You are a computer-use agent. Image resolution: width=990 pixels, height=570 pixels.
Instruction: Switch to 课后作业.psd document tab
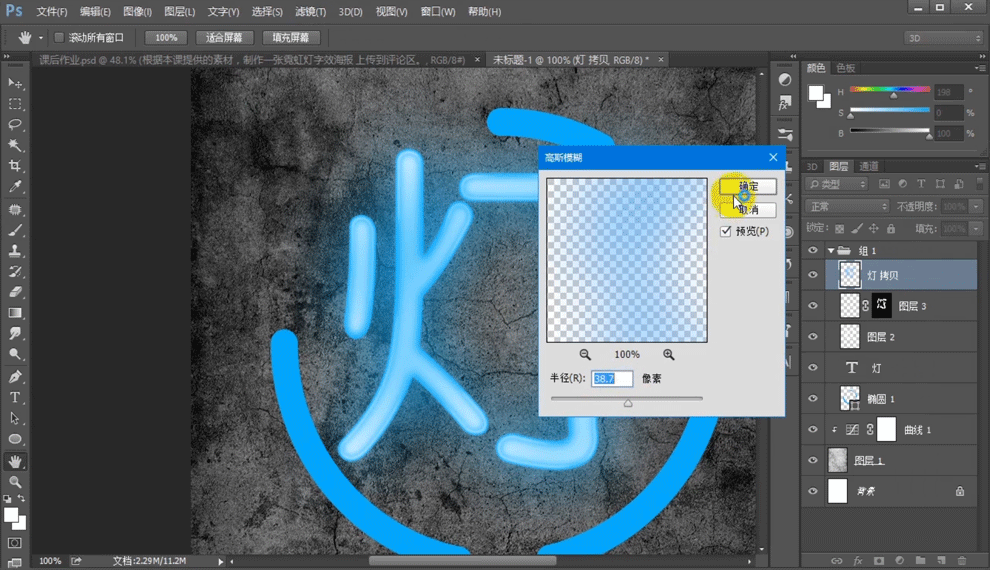pyautogui.click(x=253, y=60)
